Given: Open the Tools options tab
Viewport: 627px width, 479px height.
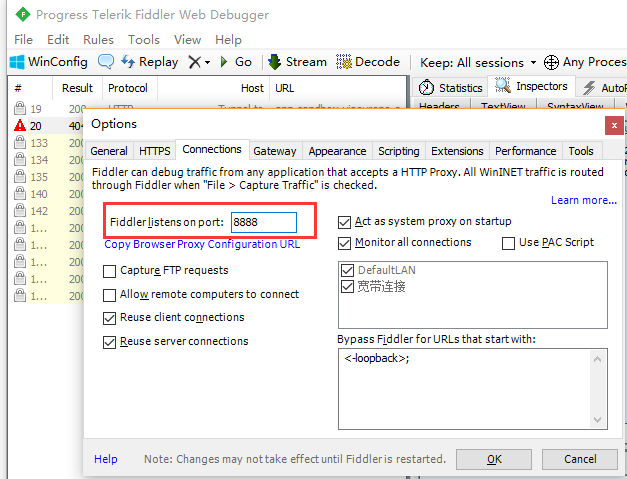Looking at the screenshot, I should point(581,151).
